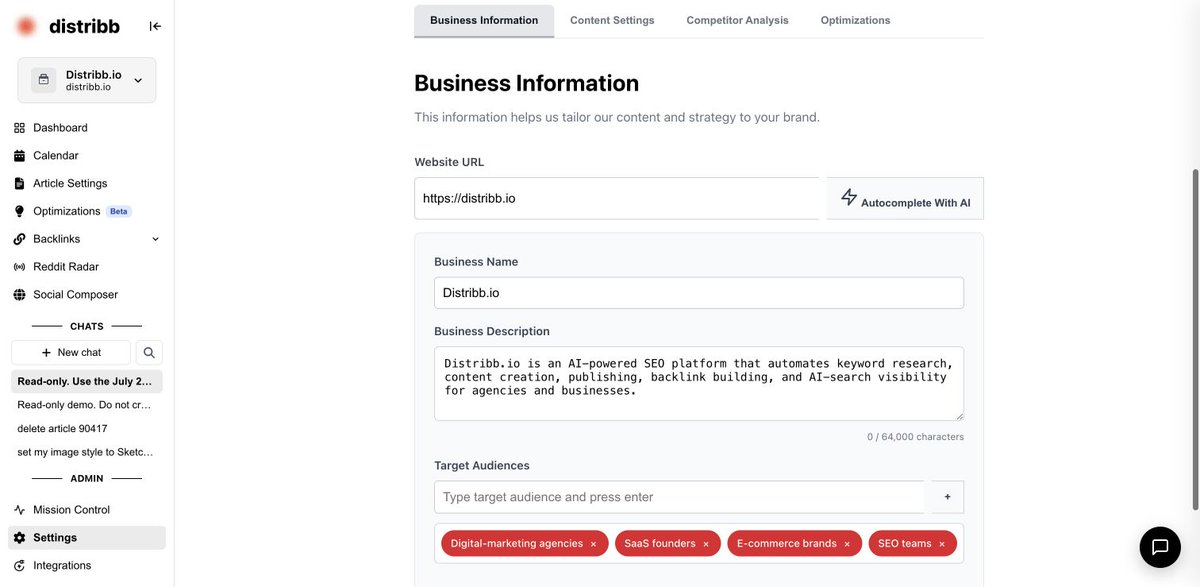Image resolution: width=1200 pixels, height=587 pixels.
Task: Click the target audience input field
Action: tap(679, 497)
